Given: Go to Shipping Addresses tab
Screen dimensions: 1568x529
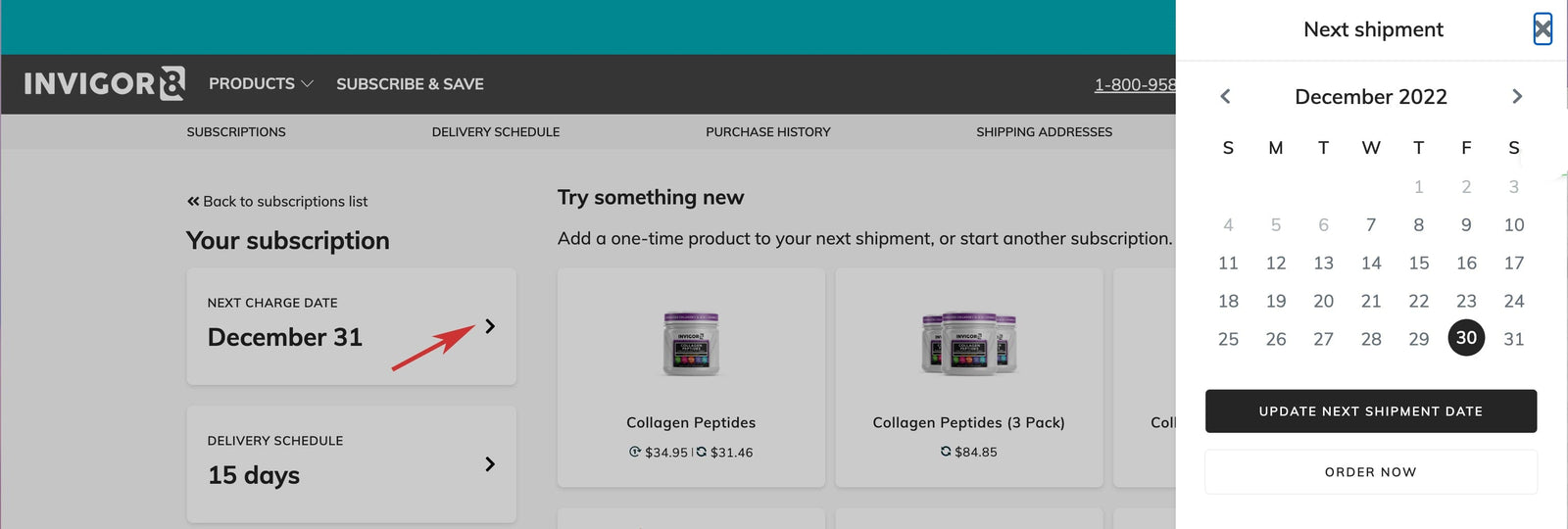Looking at the screenshot, I should pyautogui.click(x=1044, y=132).
